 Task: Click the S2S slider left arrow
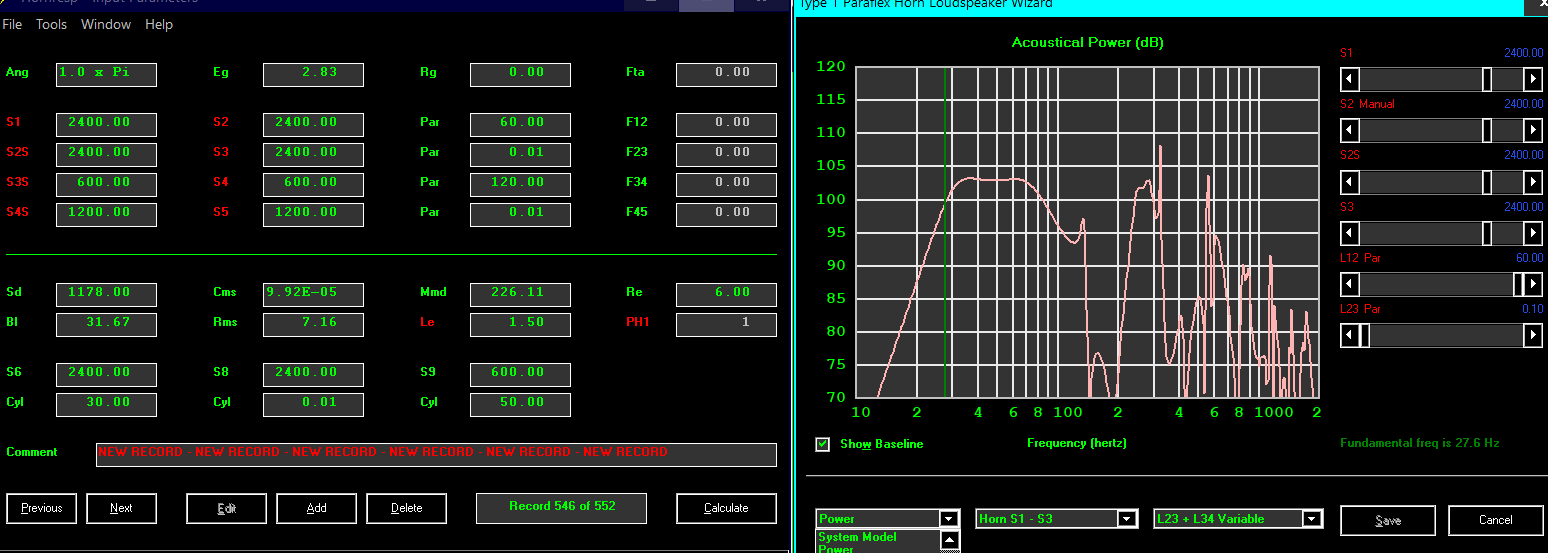pos(1350,182)
